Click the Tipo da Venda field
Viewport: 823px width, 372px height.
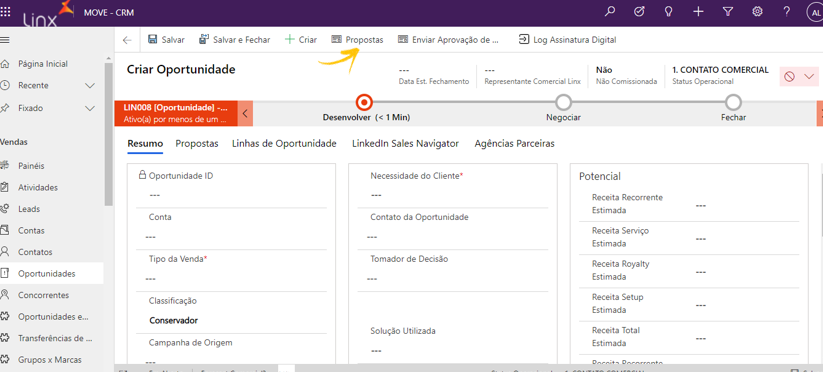pos(231,279)
